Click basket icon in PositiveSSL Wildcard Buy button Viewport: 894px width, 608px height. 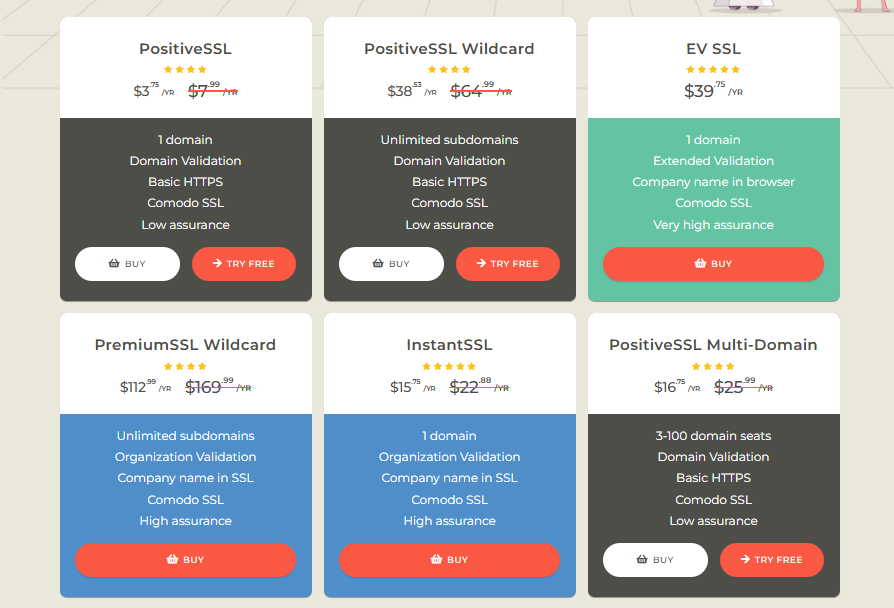tap(378, 264)
